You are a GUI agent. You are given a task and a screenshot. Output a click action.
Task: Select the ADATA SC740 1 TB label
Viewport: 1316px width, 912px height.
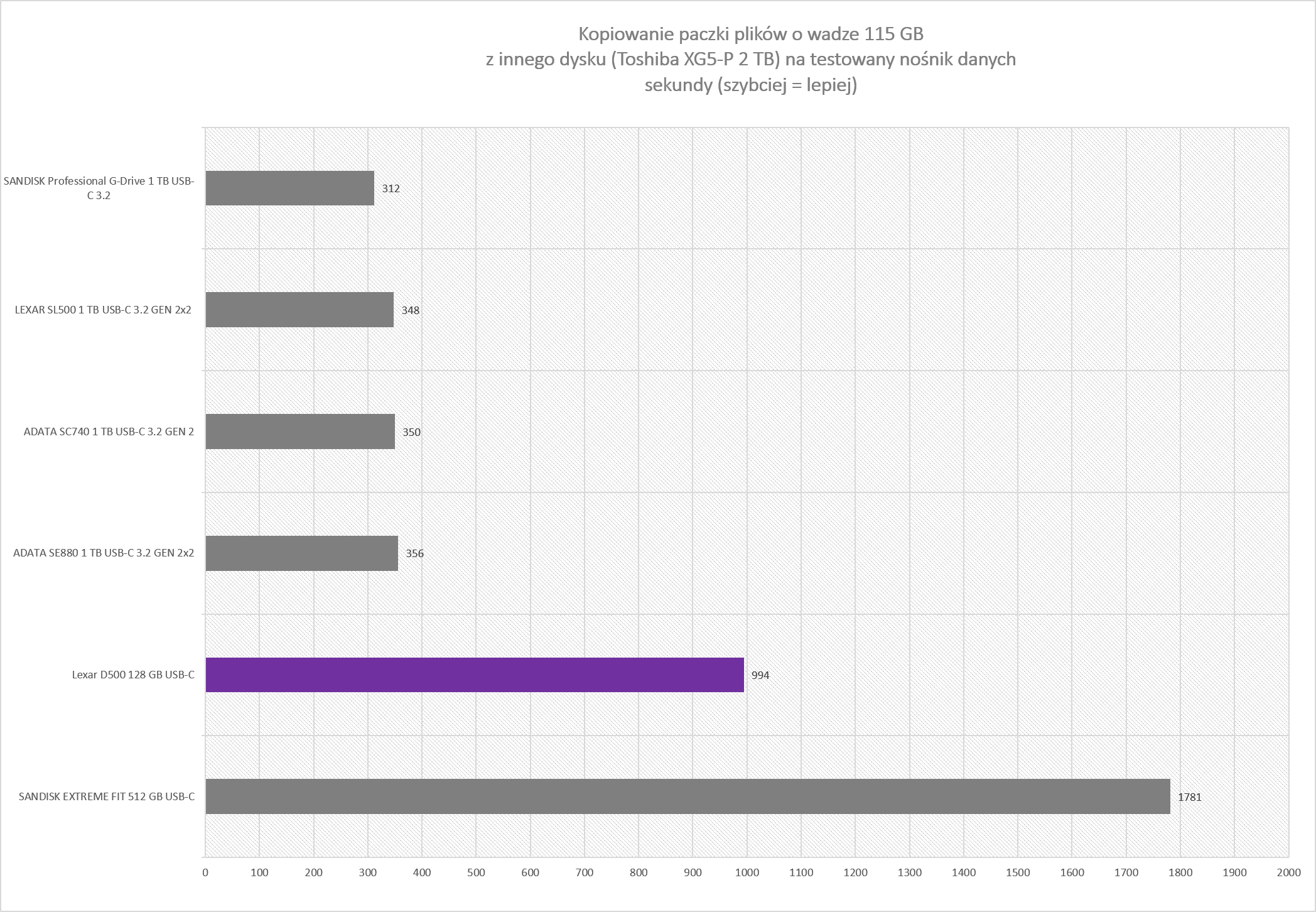[x=109, y=432]
